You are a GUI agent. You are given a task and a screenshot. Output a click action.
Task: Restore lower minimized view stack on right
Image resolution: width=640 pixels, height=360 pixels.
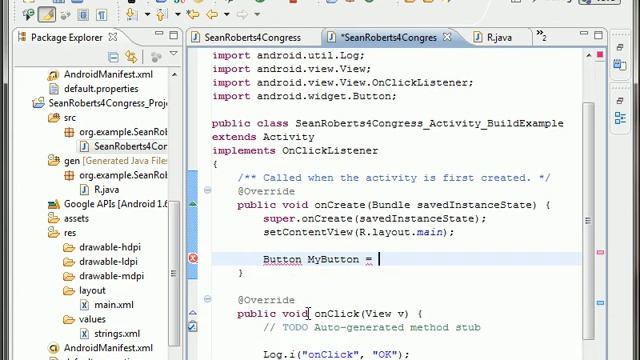coord(620,100)
